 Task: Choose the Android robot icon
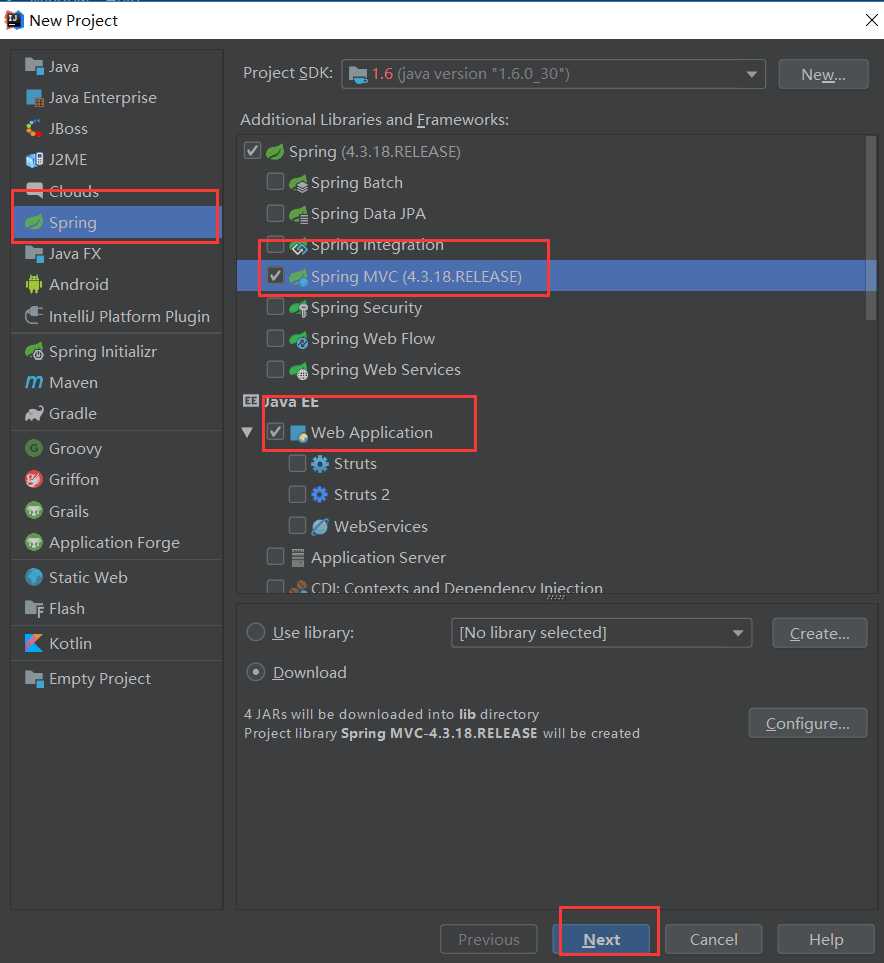[x=34, y=284]
